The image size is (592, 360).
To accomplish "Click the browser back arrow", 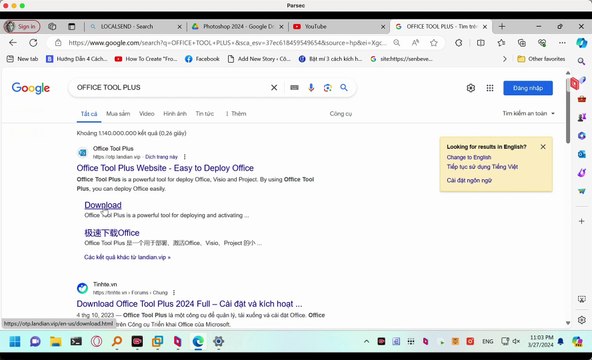I will click(x=13, y=43).
